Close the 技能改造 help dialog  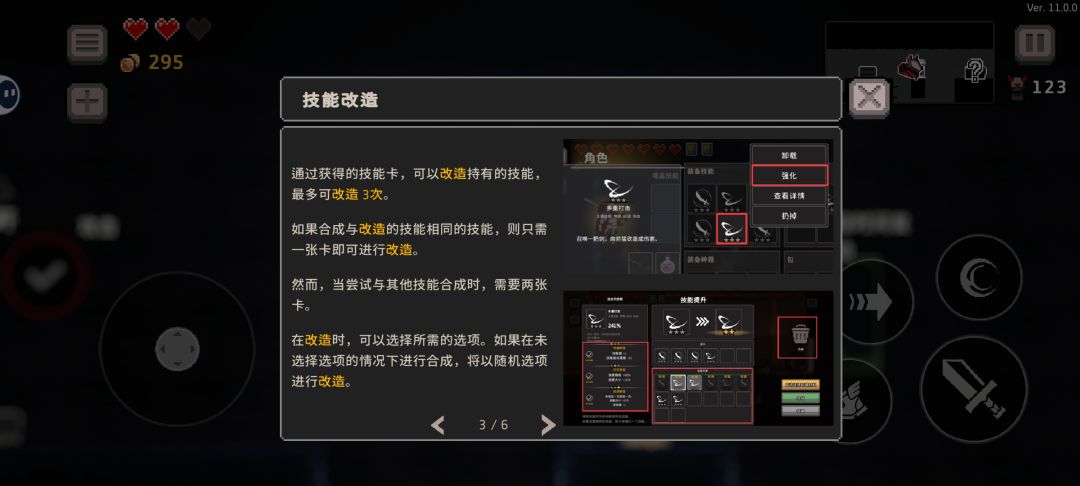point(869,98)
